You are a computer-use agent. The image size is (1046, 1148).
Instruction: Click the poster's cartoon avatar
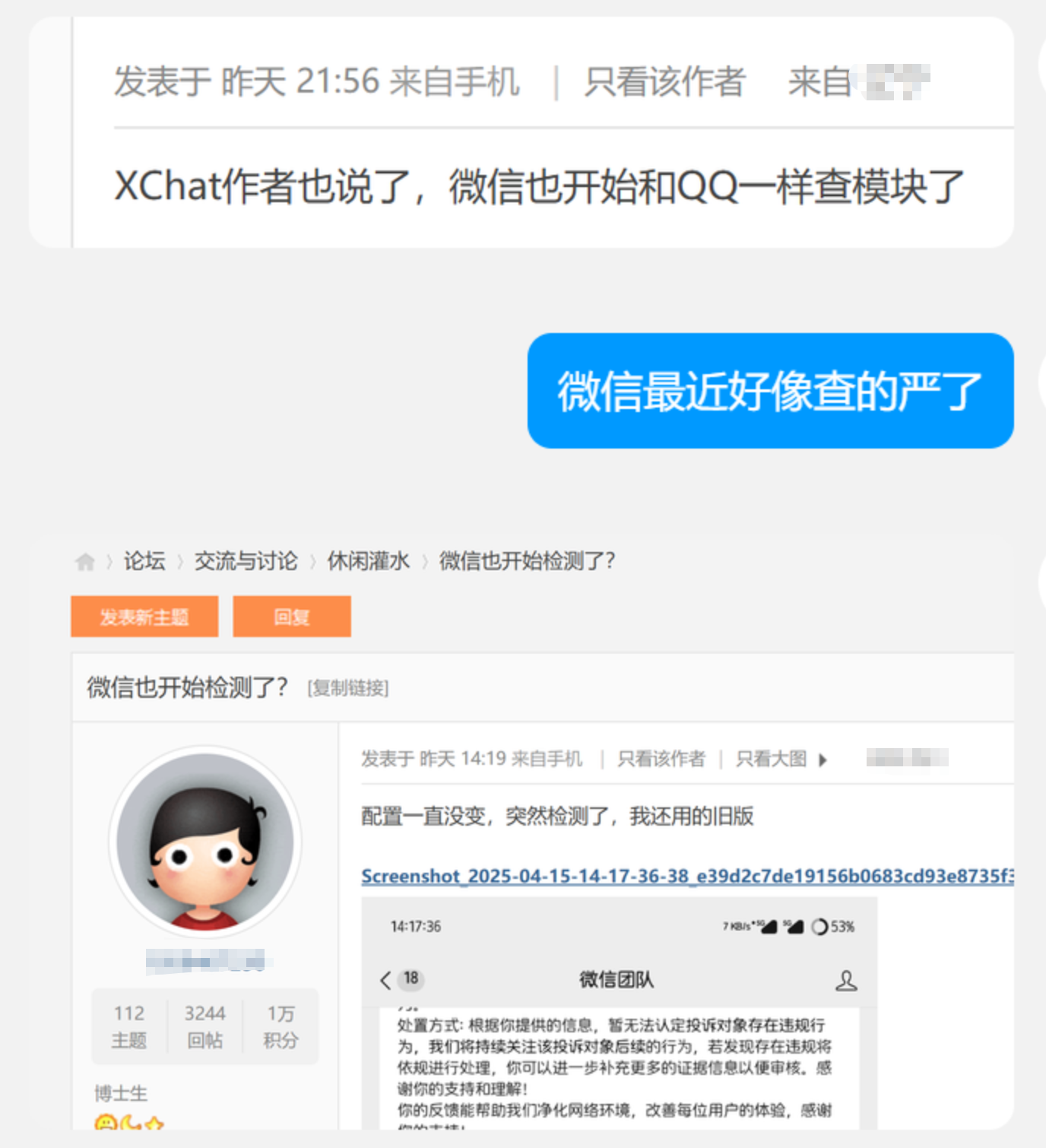pos(204,842)
